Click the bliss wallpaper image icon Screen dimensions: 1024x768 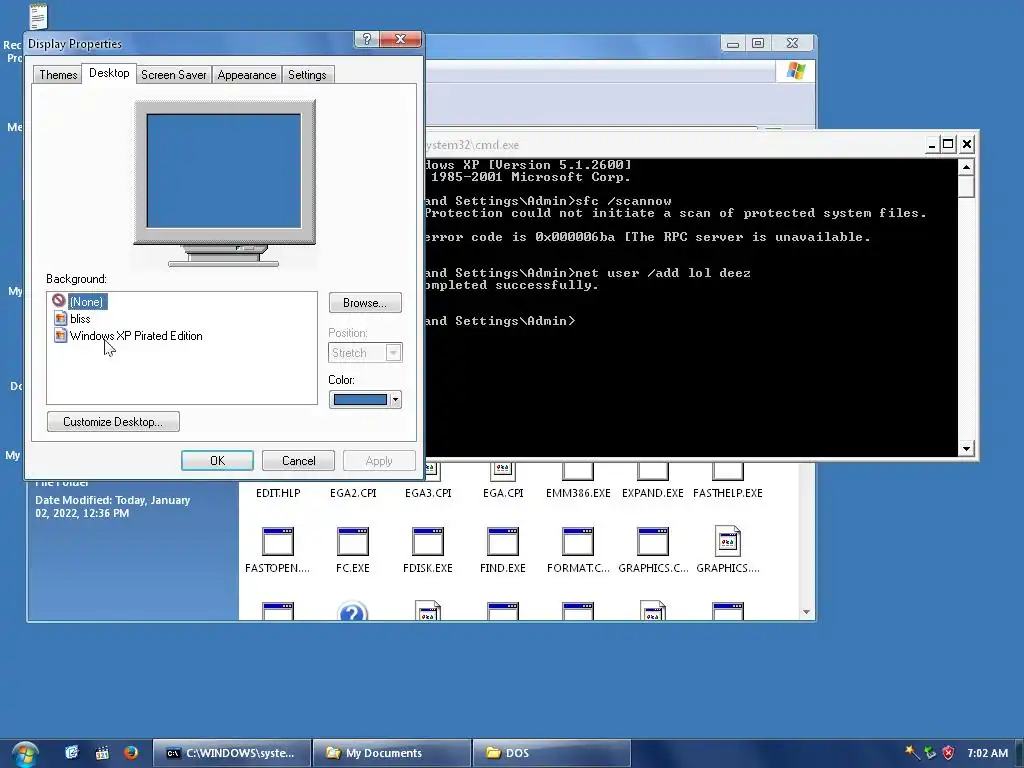click(x=60, y=318)
